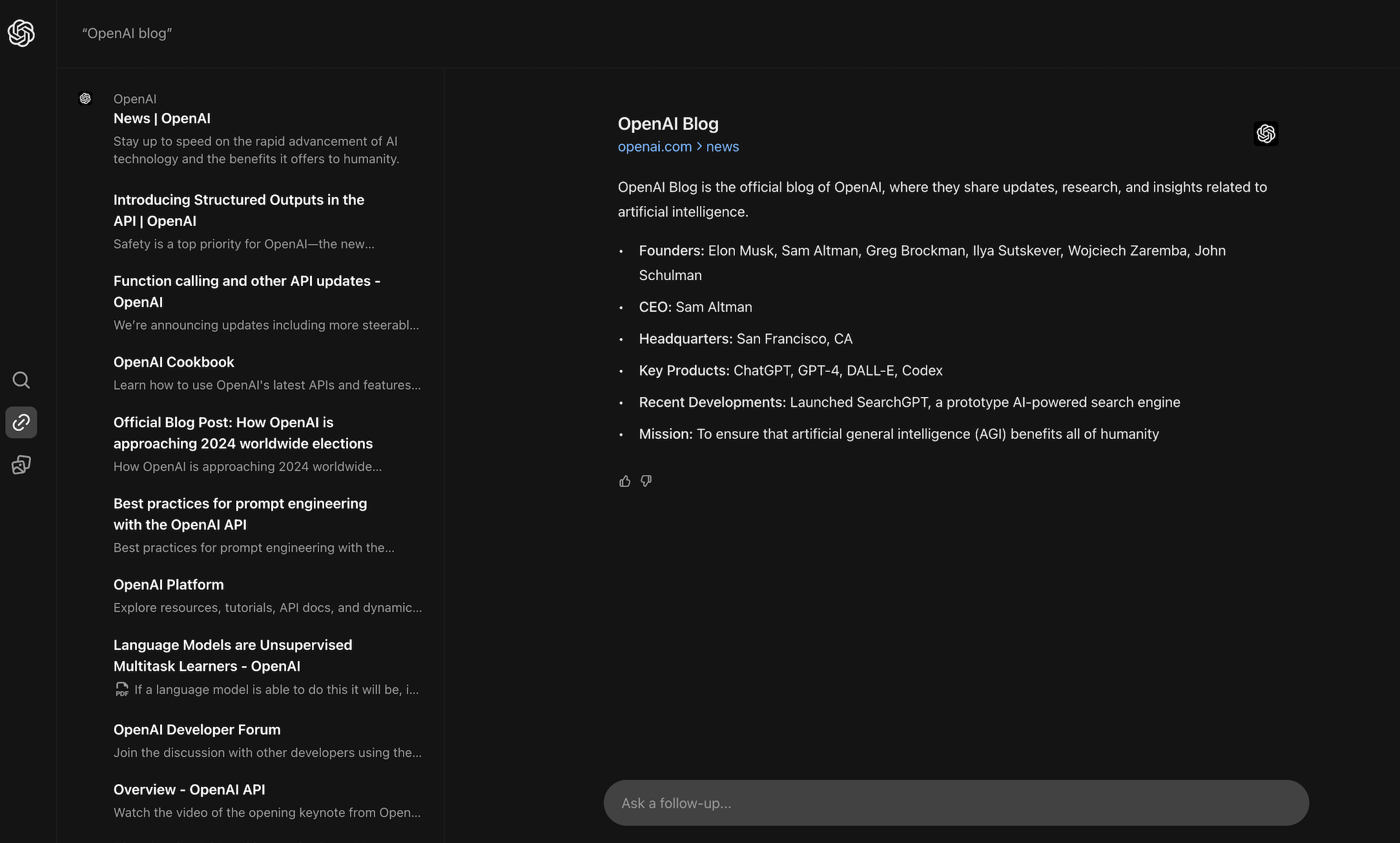Screen dimensions: 1400x843
Task: Click the thumbs-up icon on result
Action: tap(625, 481)
